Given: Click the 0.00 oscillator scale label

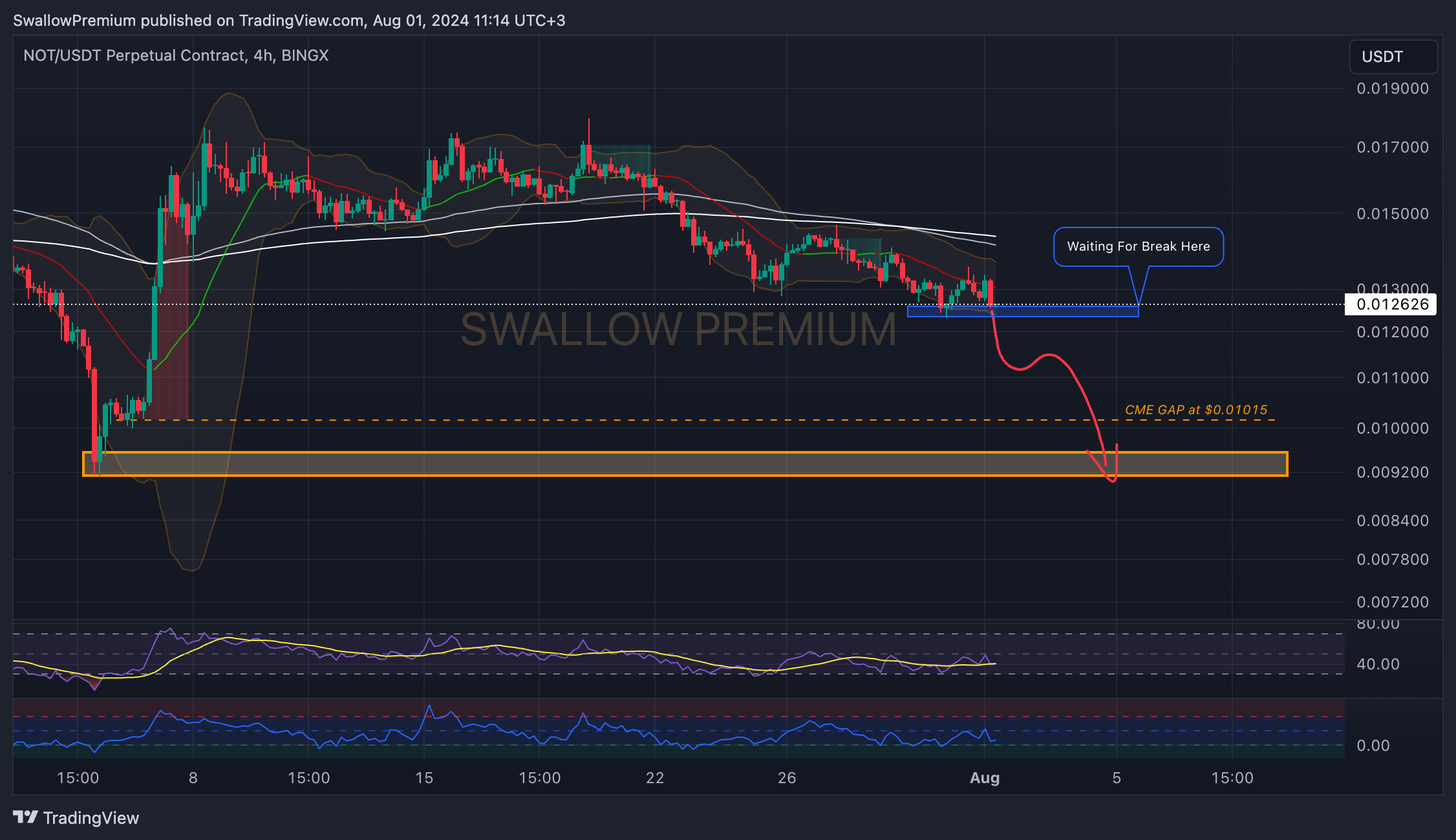Looking at the screenshot, I should click(x=1373, y=746).
